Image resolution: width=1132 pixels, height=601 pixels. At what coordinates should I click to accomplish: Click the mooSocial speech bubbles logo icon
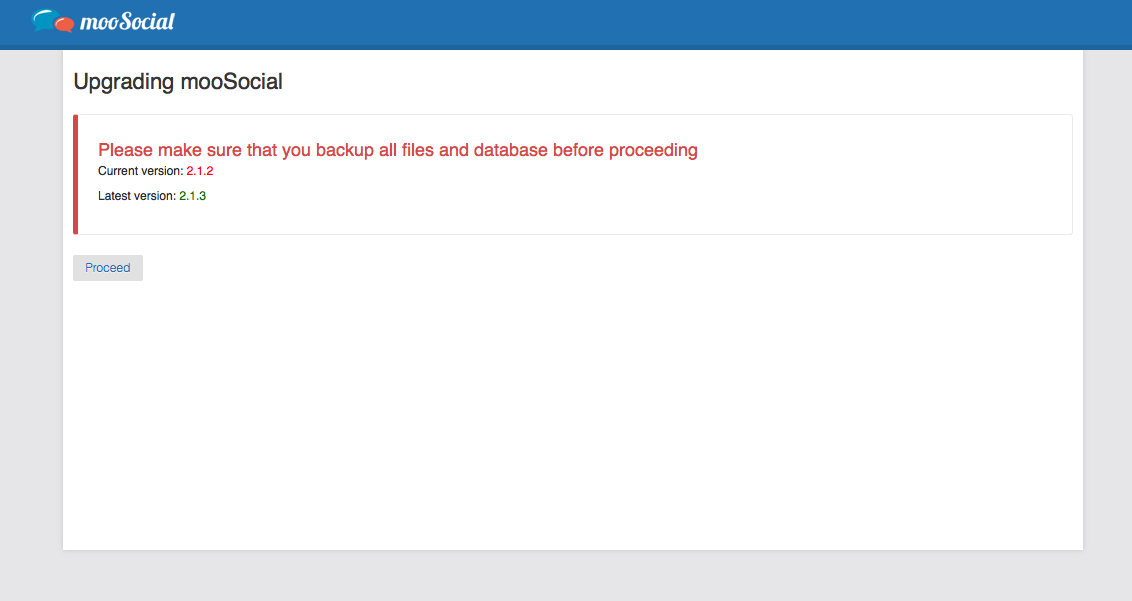click(53, 20)
